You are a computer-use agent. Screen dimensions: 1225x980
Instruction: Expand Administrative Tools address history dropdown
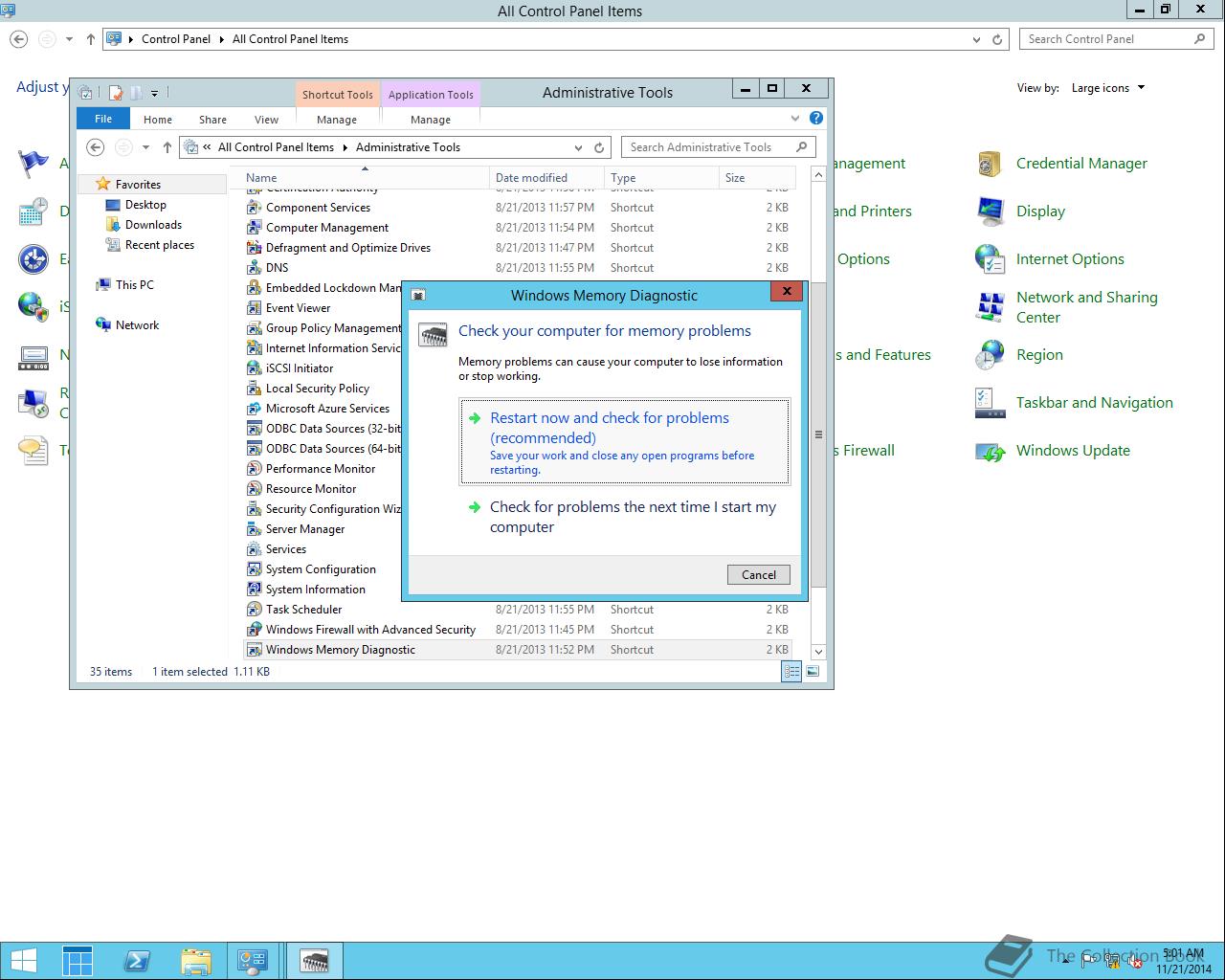(578, 147)
